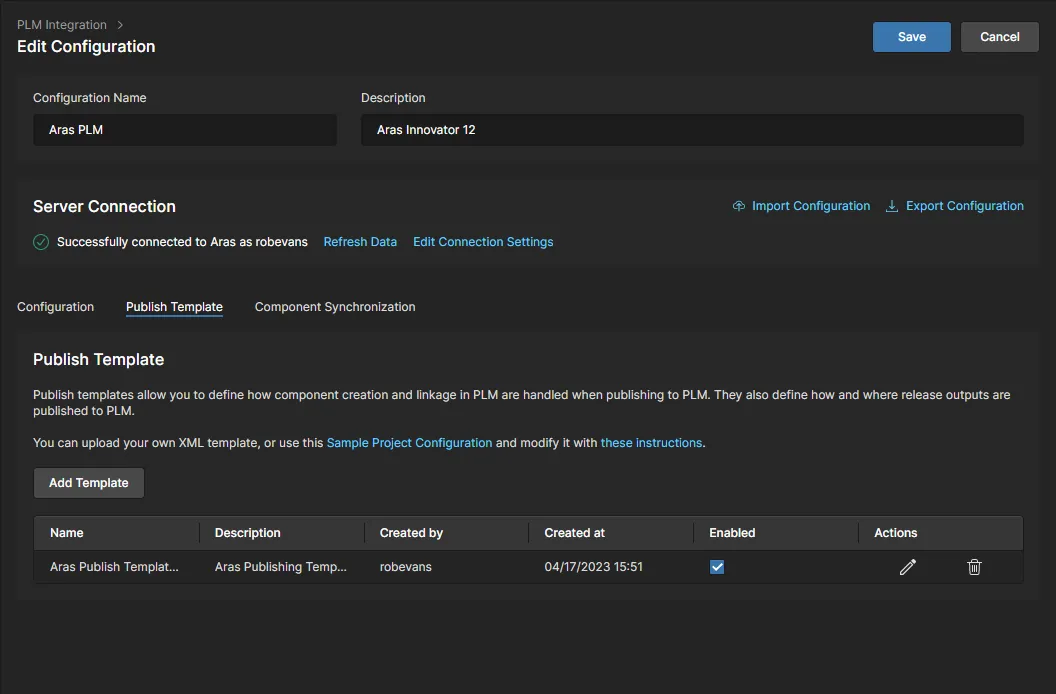Click the Refresh Data link
This screenshot has width=1056, height=694.
coord(360,242)
